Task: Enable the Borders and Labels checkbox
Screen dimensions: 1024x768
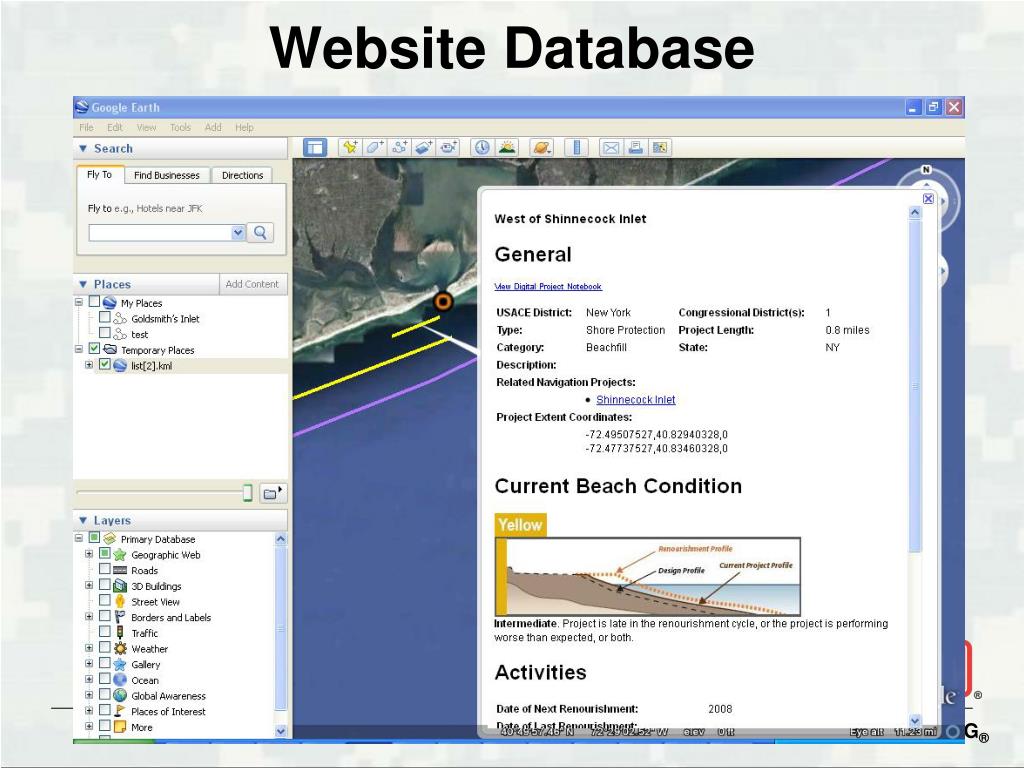Action: point(104,616)
